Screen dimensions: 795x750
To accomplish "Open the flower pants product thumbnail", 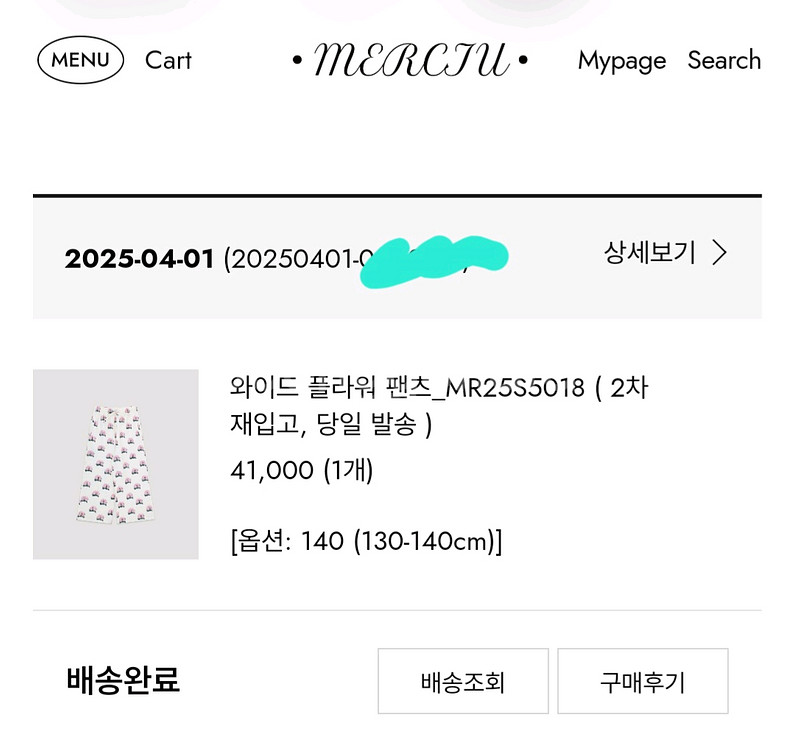I will click(116, 464).
